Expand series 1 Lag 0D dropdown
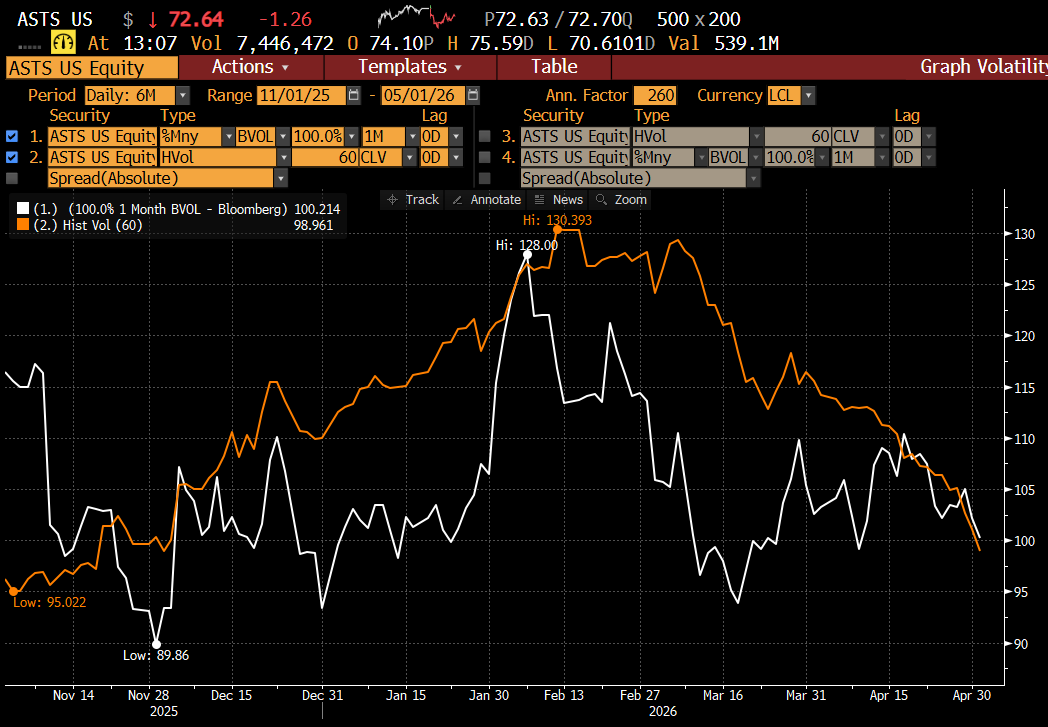 coord(456,136)
